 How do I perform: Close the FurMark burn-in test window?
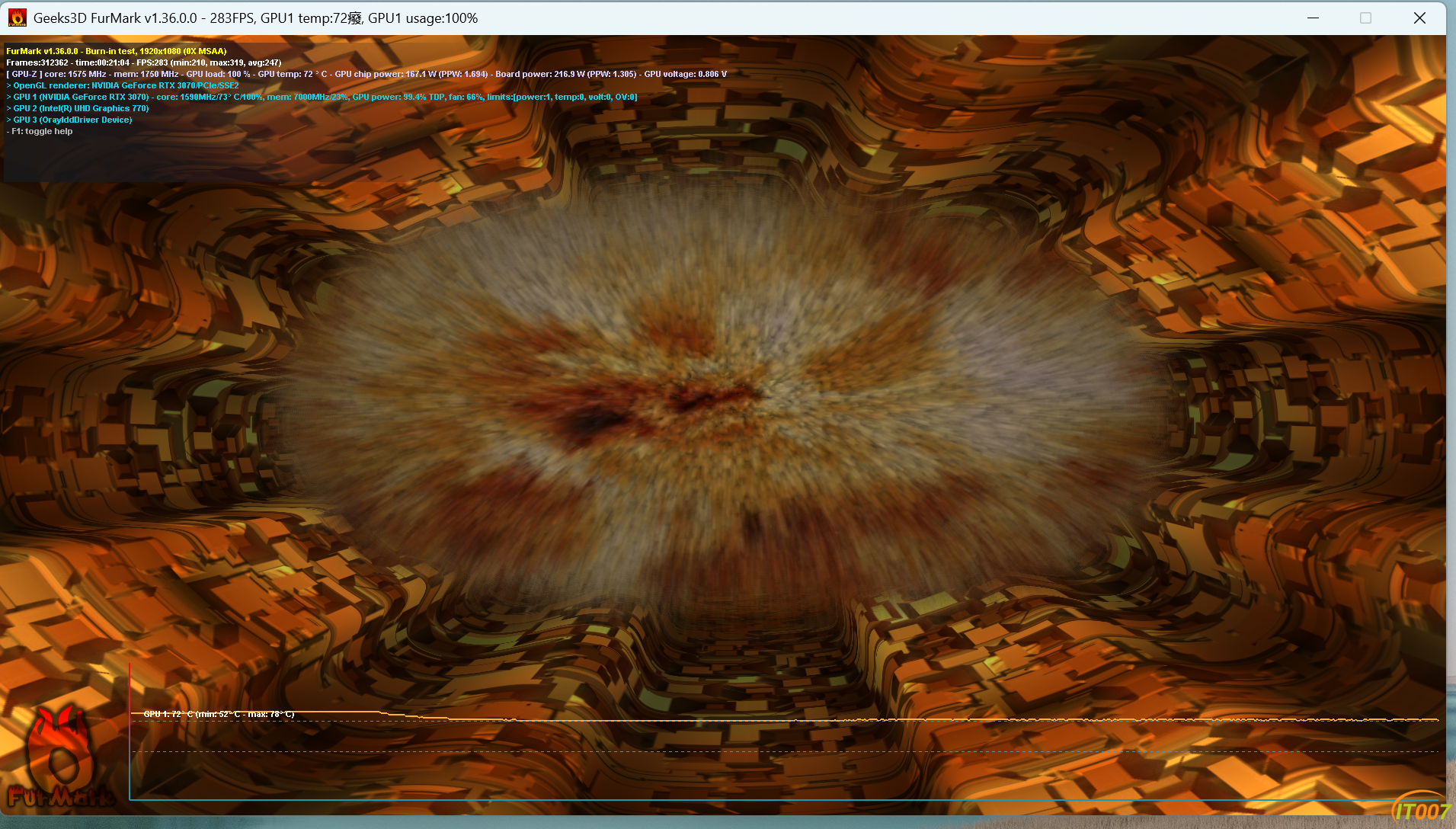pyautogui.click(x=1419, y=18)
